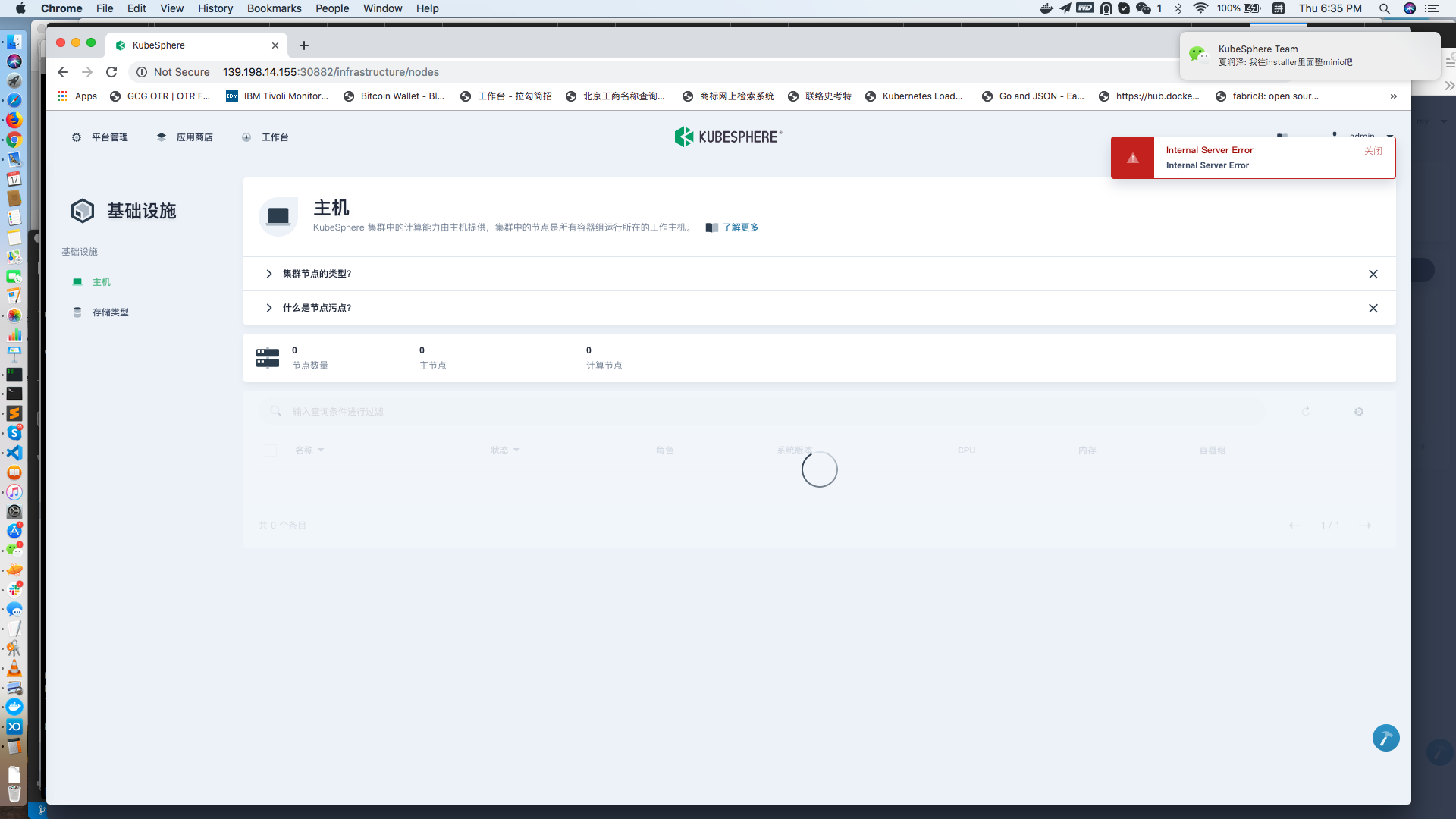The height and width of the screenshot is (819, 1456).
Task: Click the address bar URL
Action: (x=331, y=72)
